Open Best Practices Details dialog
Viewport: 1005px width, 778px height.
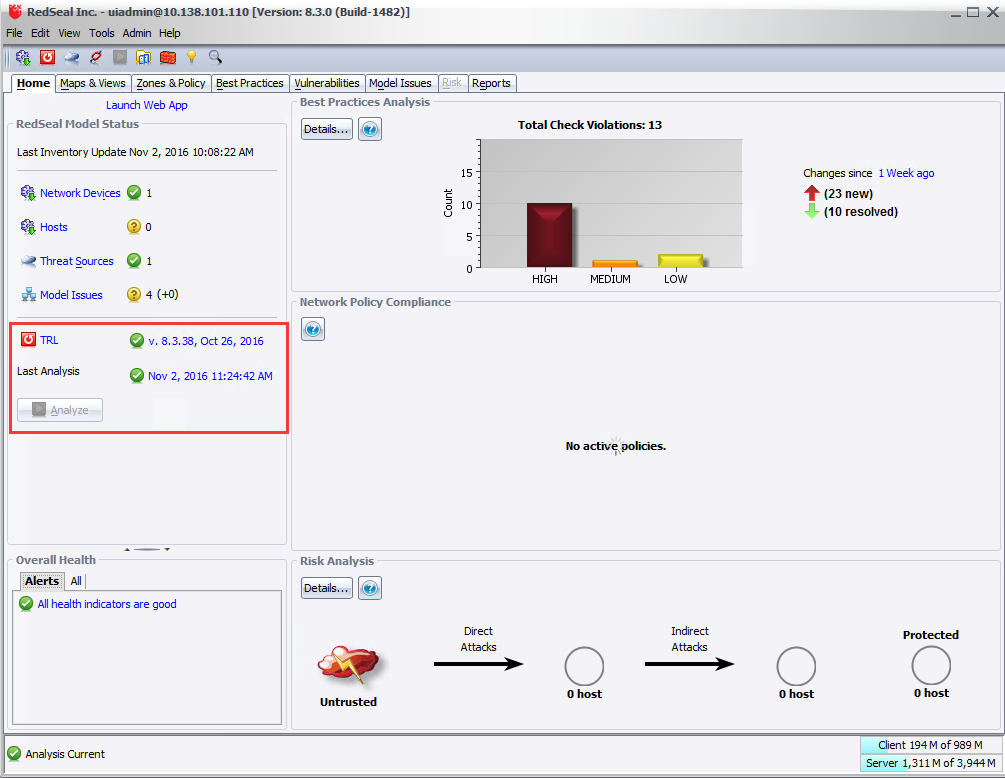click(326, 128)
